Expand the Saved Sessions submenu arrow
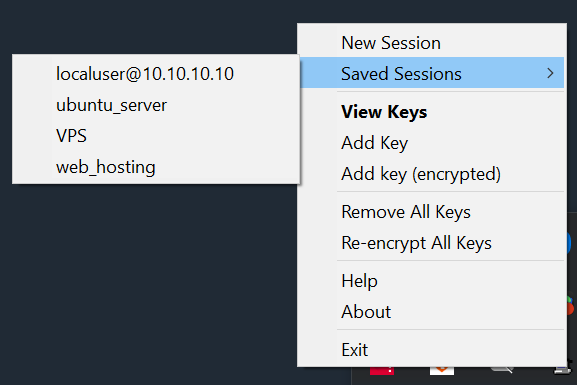The image size is (577, 385). tap(550, 73)
